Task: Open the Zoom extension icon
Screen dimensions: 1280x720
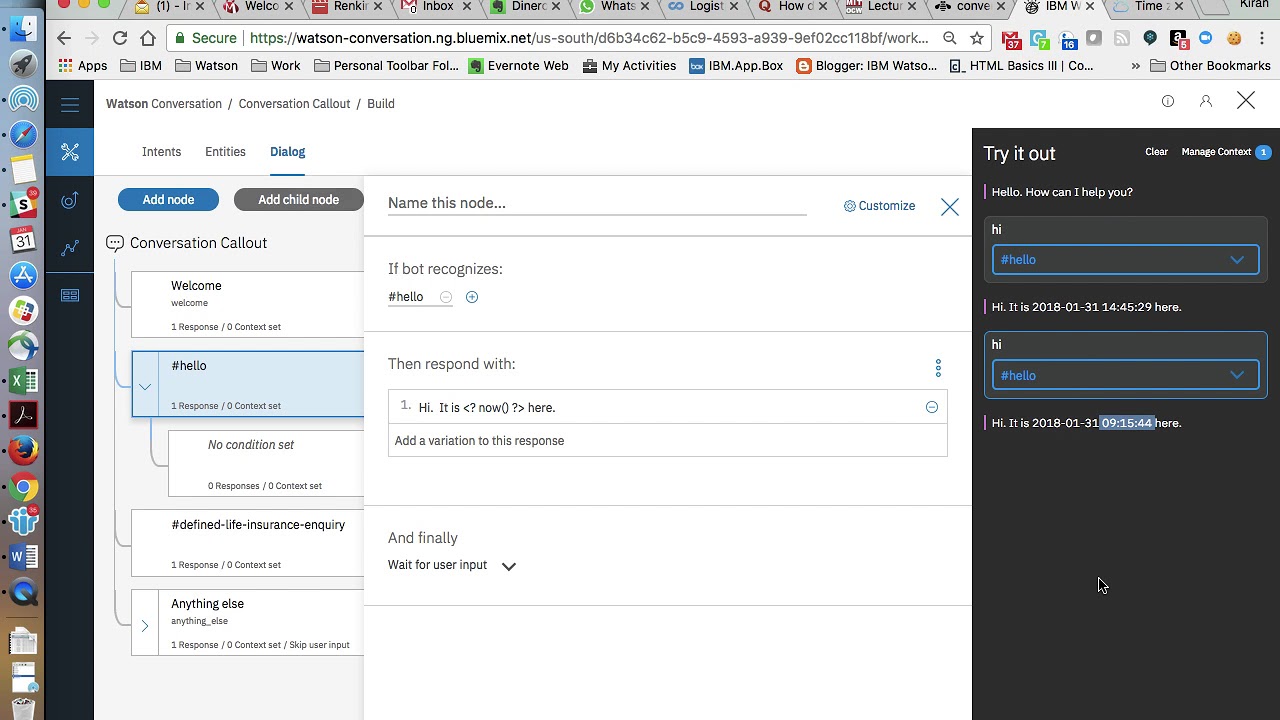Action: pos(1205,39)
